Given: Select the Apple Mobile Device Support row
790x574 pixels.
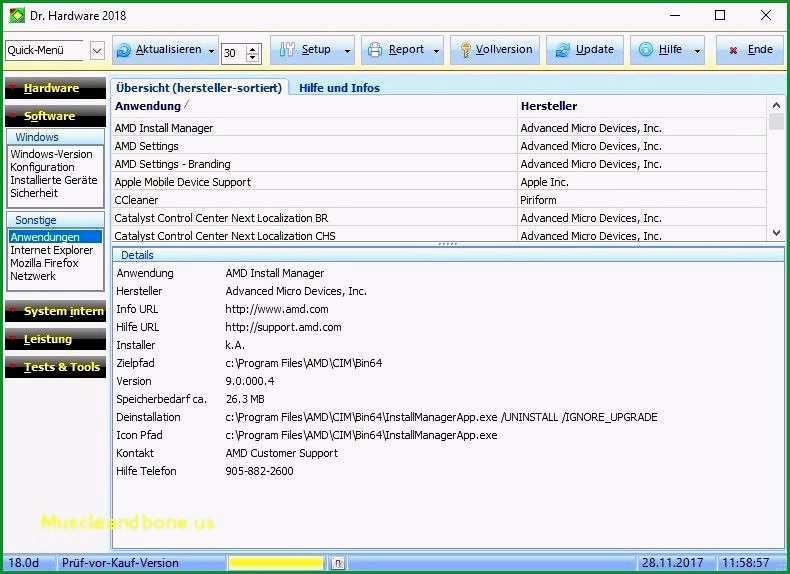Looking at the screenshot, I should click(439, 182).
